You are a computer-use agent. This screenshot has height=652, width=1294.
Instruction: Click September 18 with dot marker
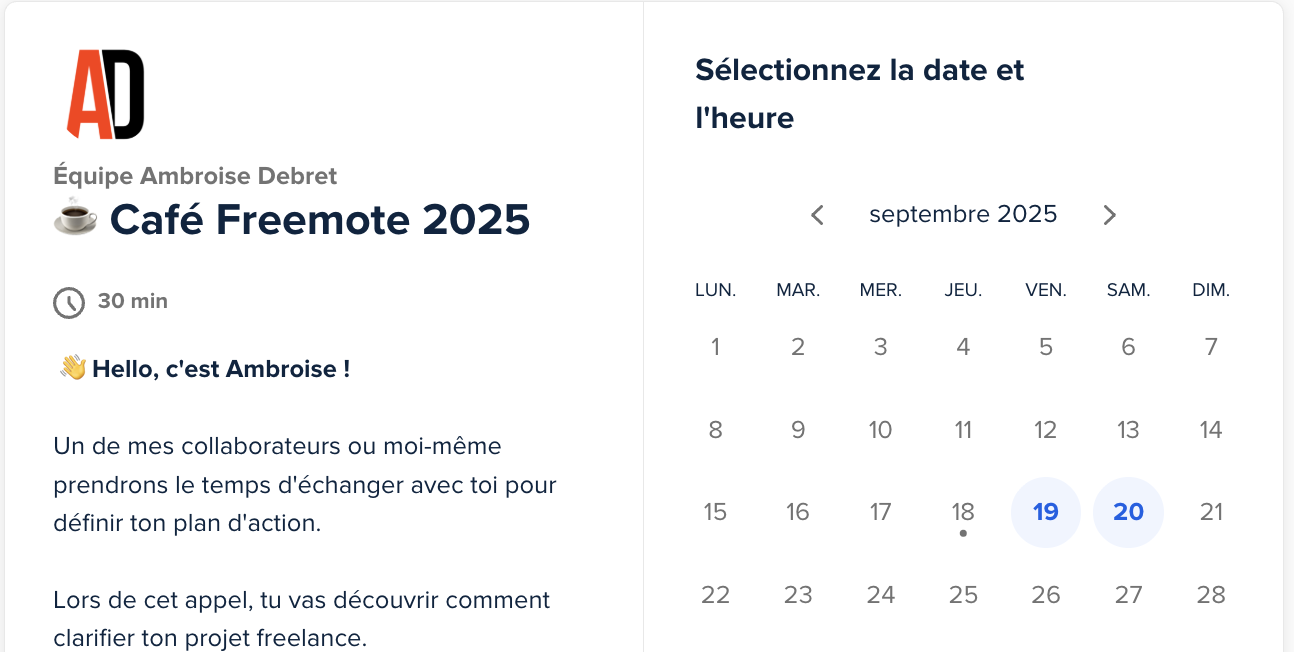(x=963, y=512)
